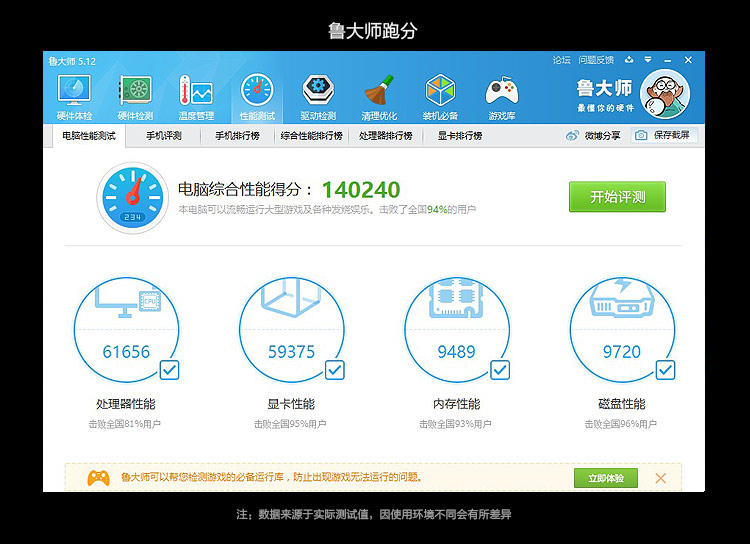Open 处理器排行榜 tab
The image size is (750, 544).
(x=386, y=136)
